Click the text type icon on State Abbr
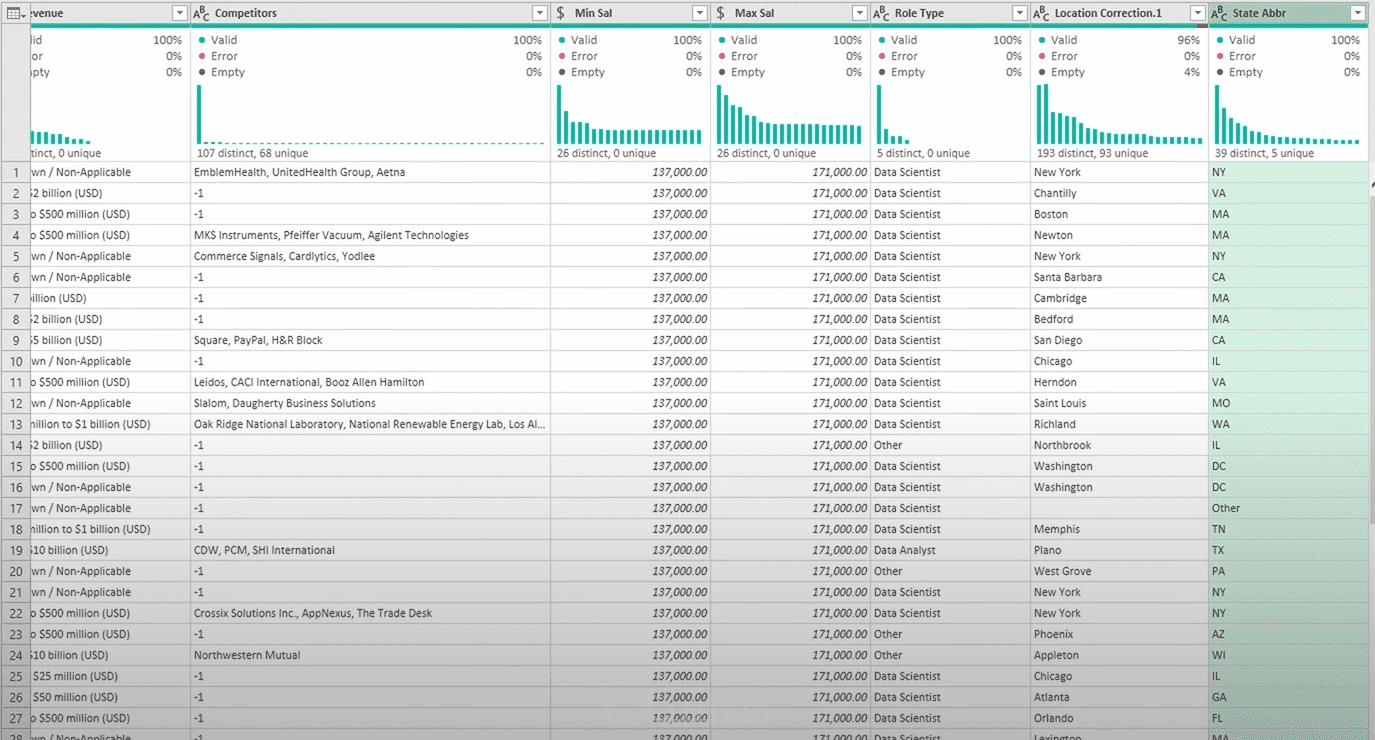Screen dimensions: 1375x740 point(1219,13)
